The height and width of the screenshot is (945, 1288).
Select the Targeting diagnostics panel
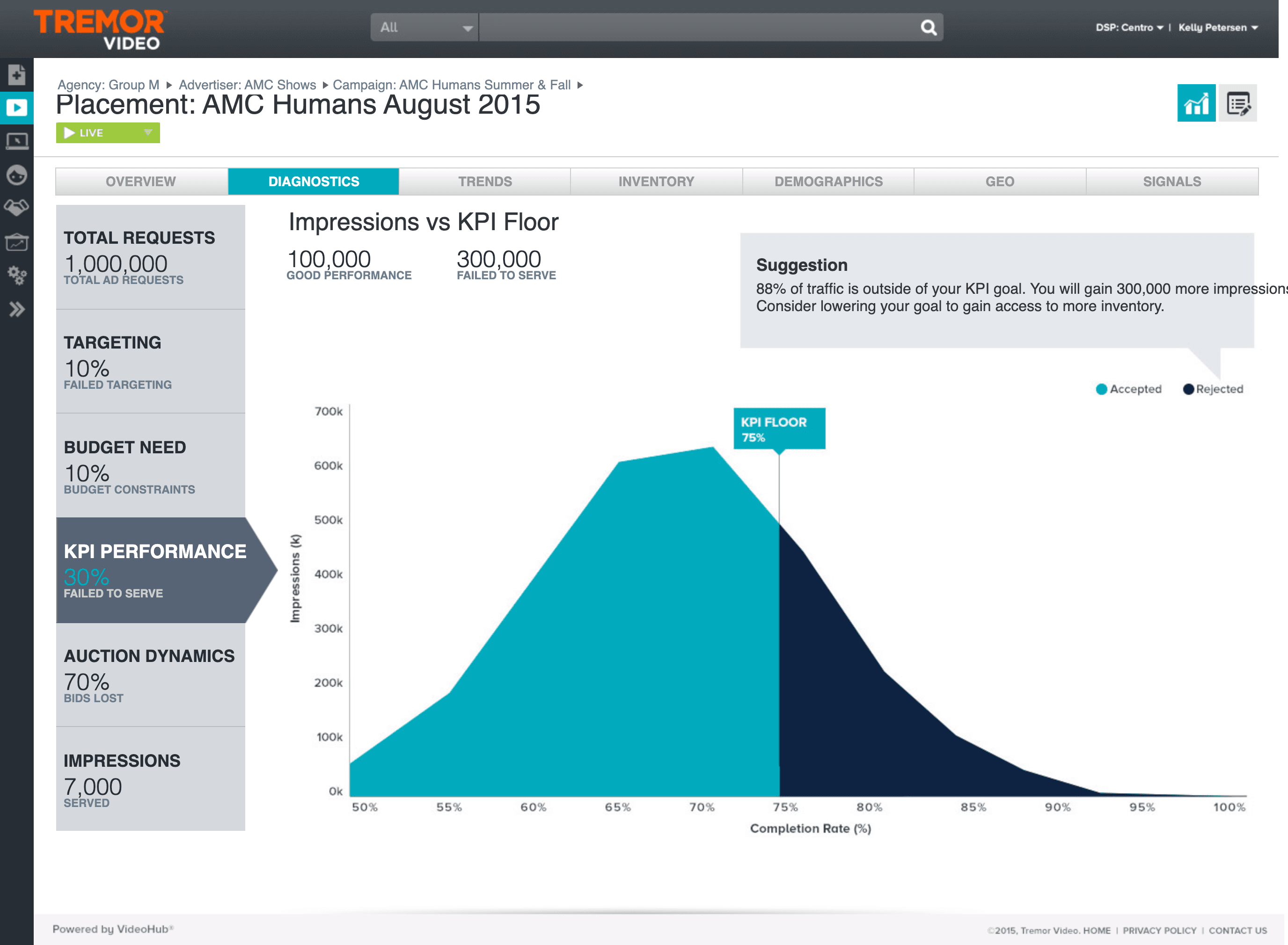tap(151, 362)
